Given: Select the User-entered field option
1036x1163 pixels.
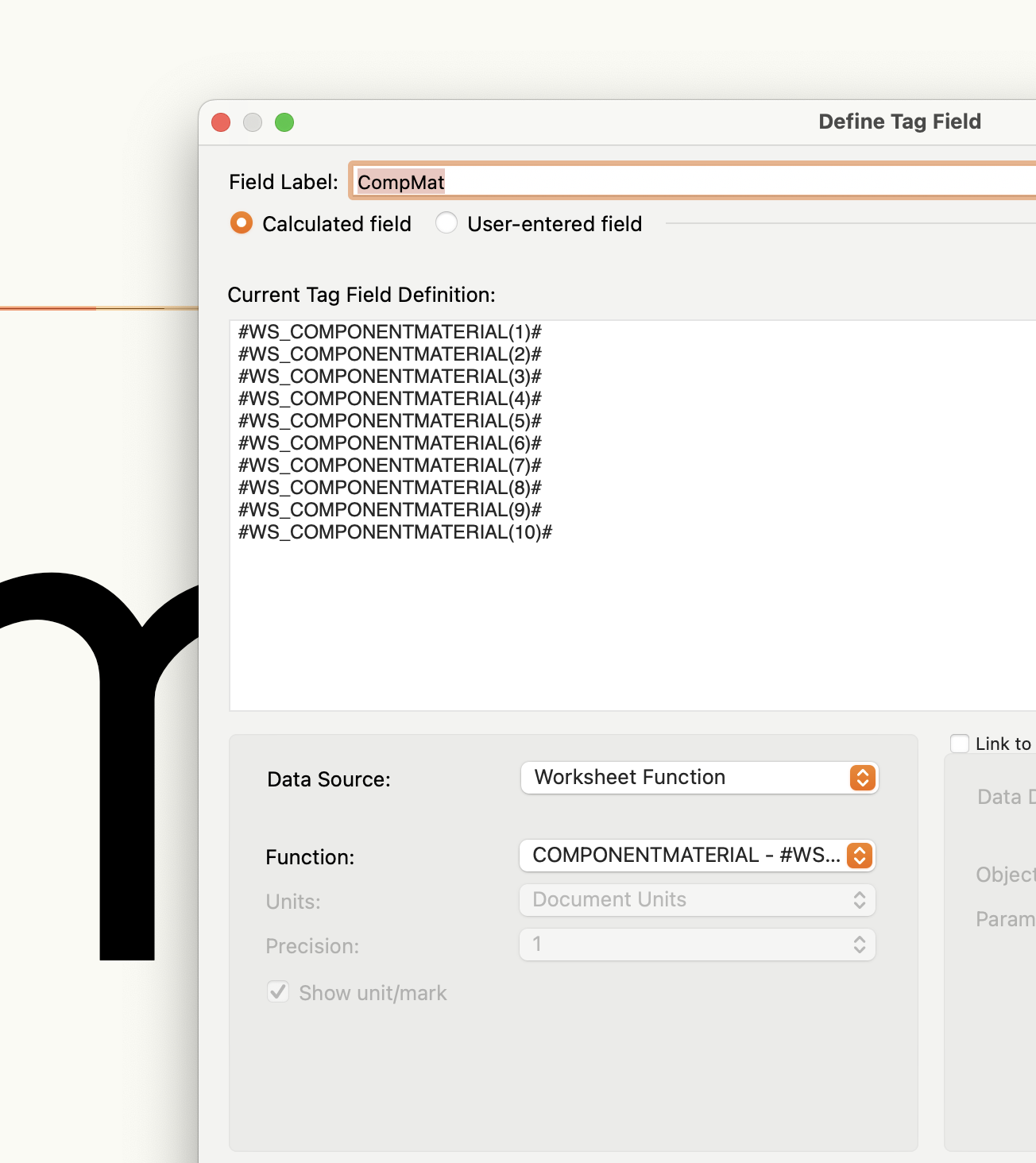Looking at the screenshot, I should pos(446,223).
